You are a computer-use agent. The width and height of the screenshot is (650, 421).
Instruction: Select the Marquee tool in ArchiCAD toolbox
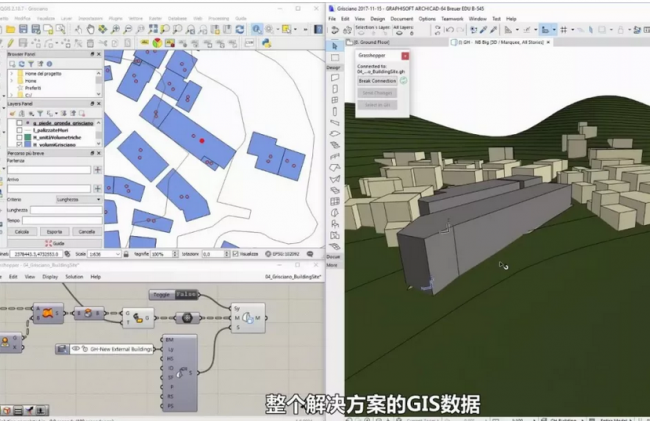coord(335,58)
